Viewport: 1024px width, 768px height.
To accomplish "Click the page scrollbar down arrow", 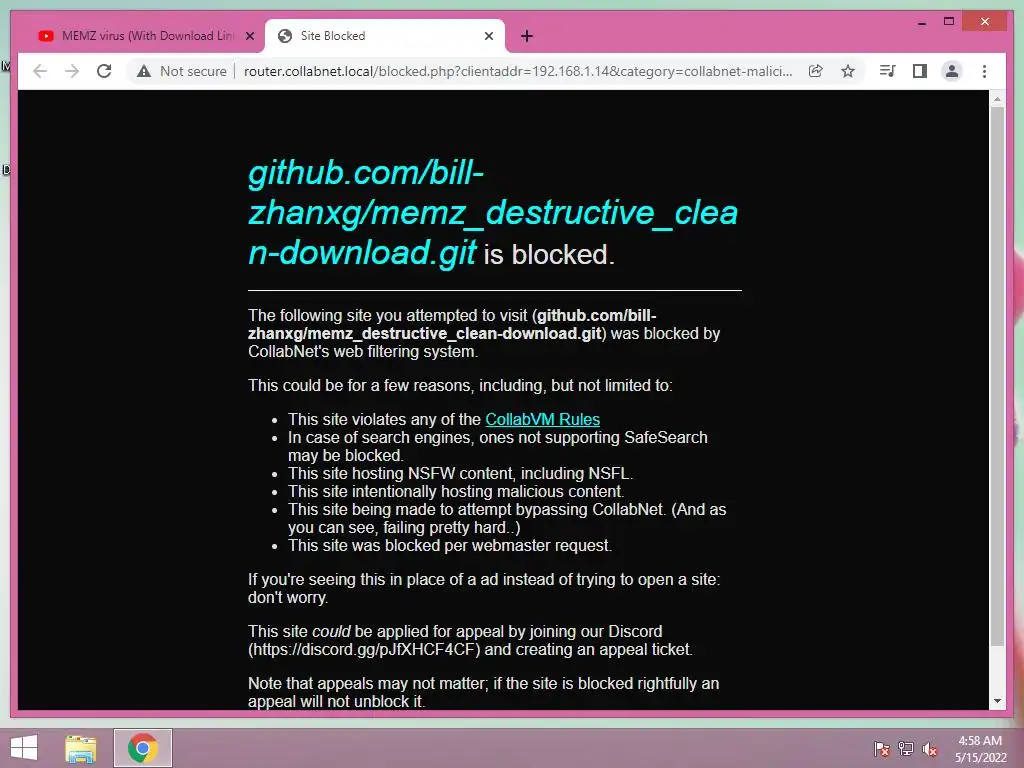I will pos(997,701).
